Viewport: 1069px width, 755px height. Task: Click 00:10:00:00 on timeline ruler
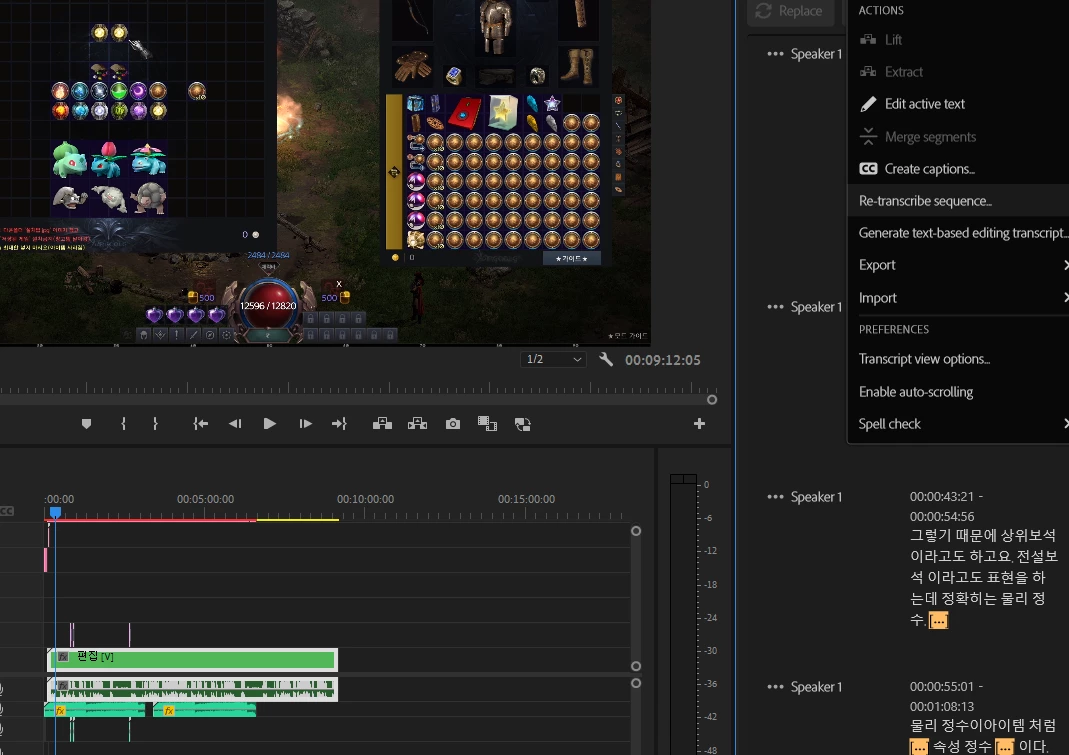(365, 499)
